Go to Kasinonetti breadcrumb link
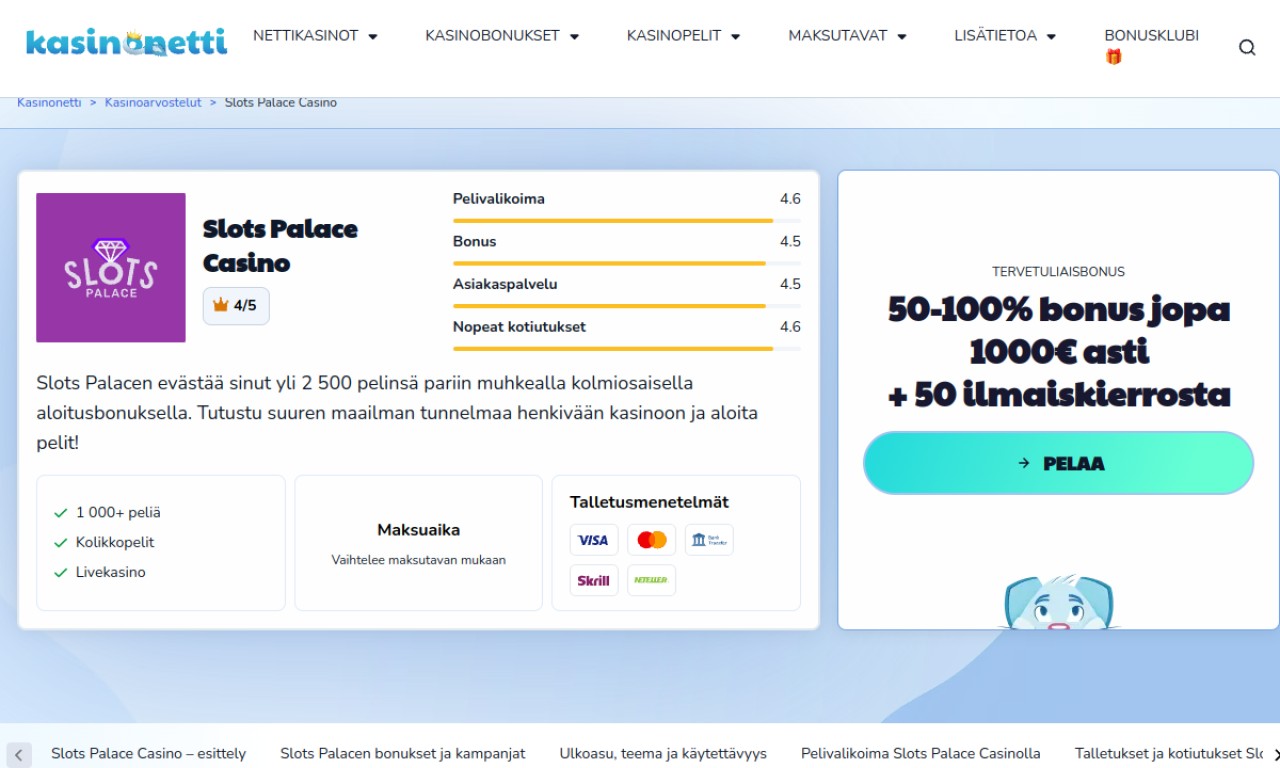The width and height of the screenshot is (1280, 768). click(x=49, y=103)
